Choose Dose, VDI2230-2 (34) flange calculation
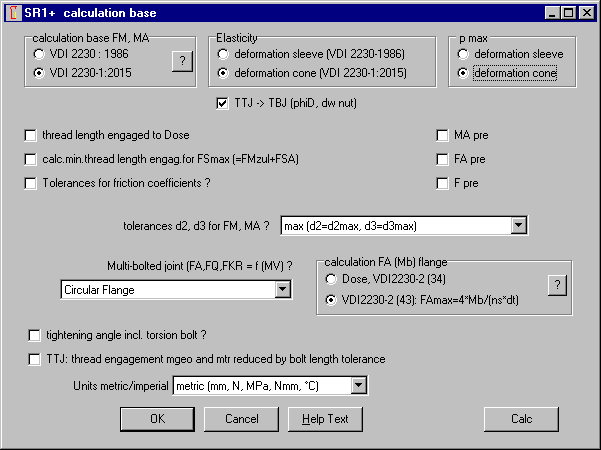This screenshot has width=601, height=450. pyautogui.click(x=333, y=278)
